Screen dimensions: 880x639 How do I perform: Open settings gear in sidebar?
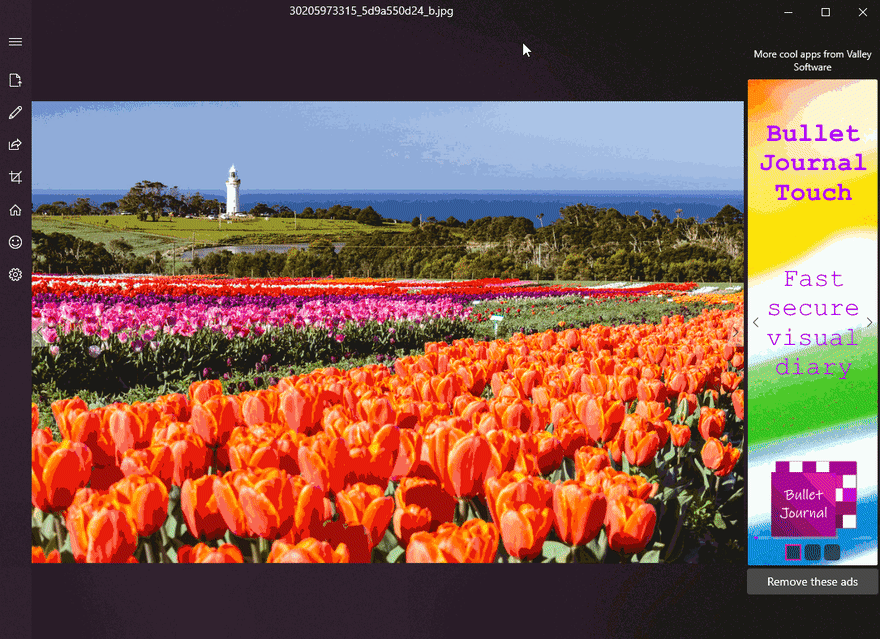pos(15,274)
